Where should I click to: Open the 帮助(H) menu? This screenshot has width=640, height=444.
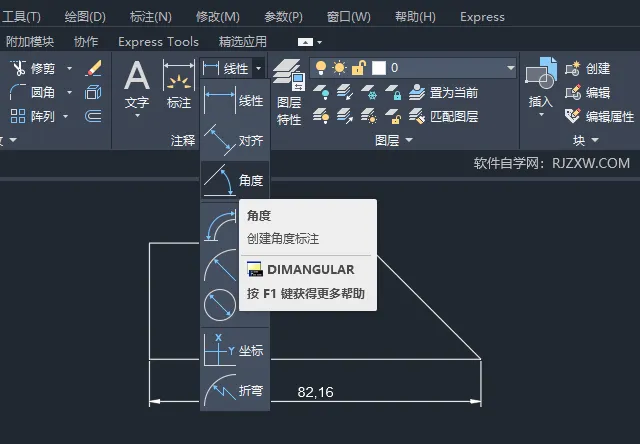coord(415,17)
